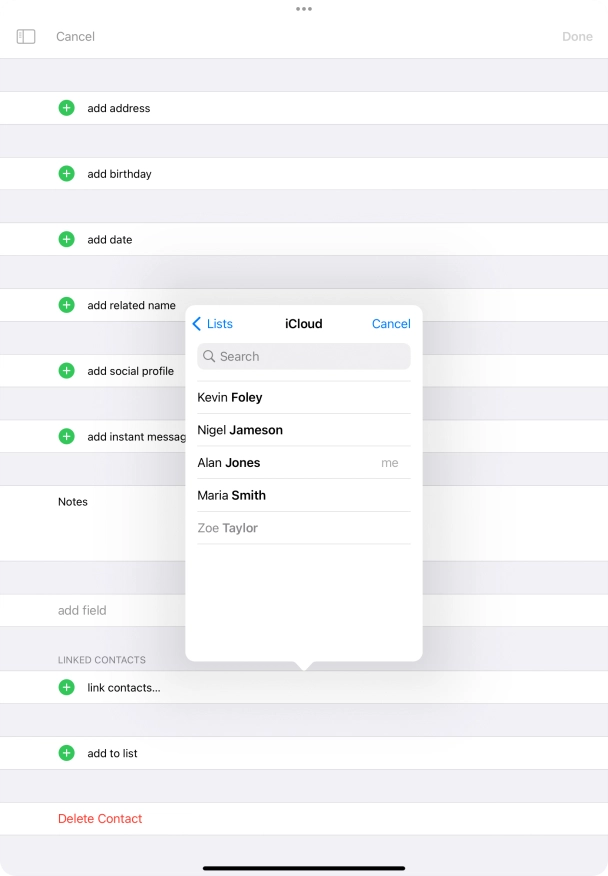Toggle the sidebar panel icon
Viewport: 608px width, 876px height.
click(26, 36)
